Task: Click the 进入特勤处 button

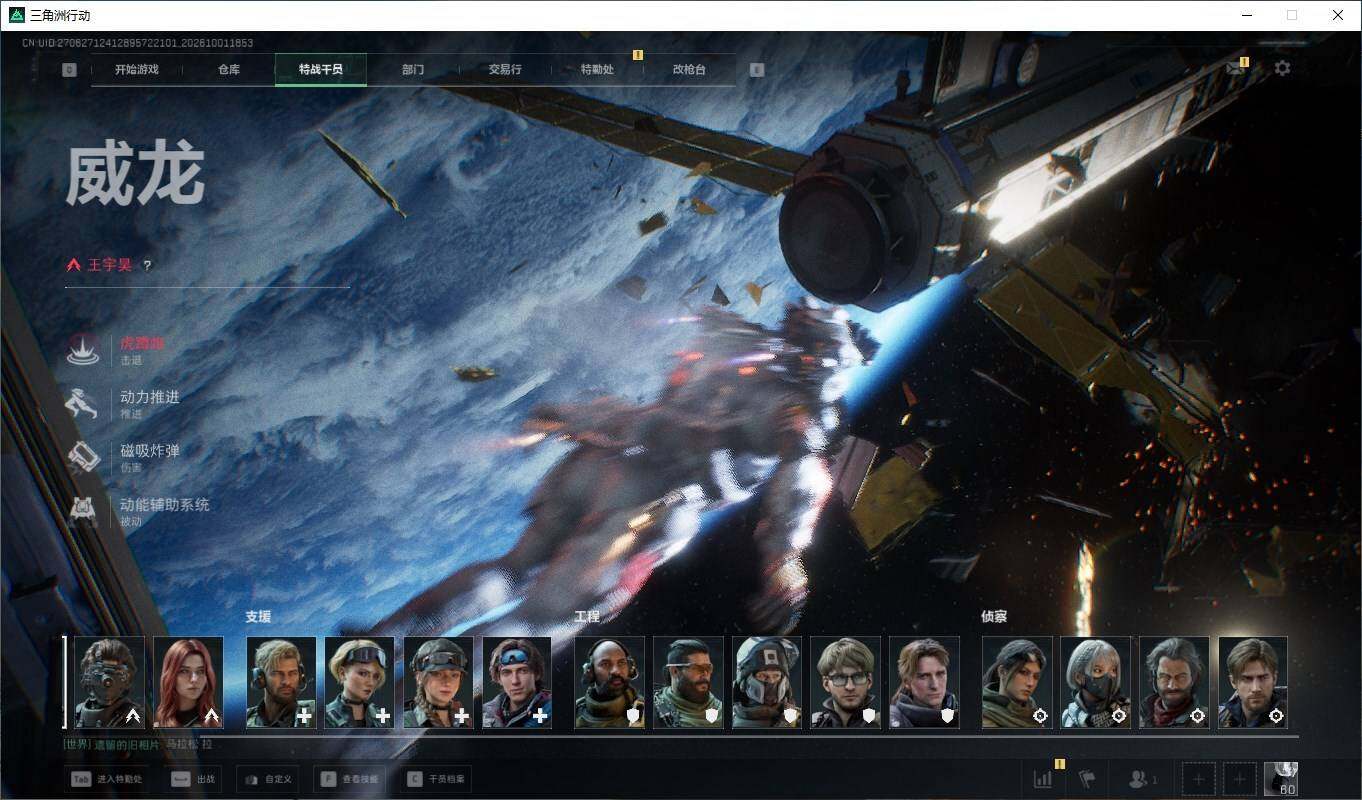Action: [106, 779]
